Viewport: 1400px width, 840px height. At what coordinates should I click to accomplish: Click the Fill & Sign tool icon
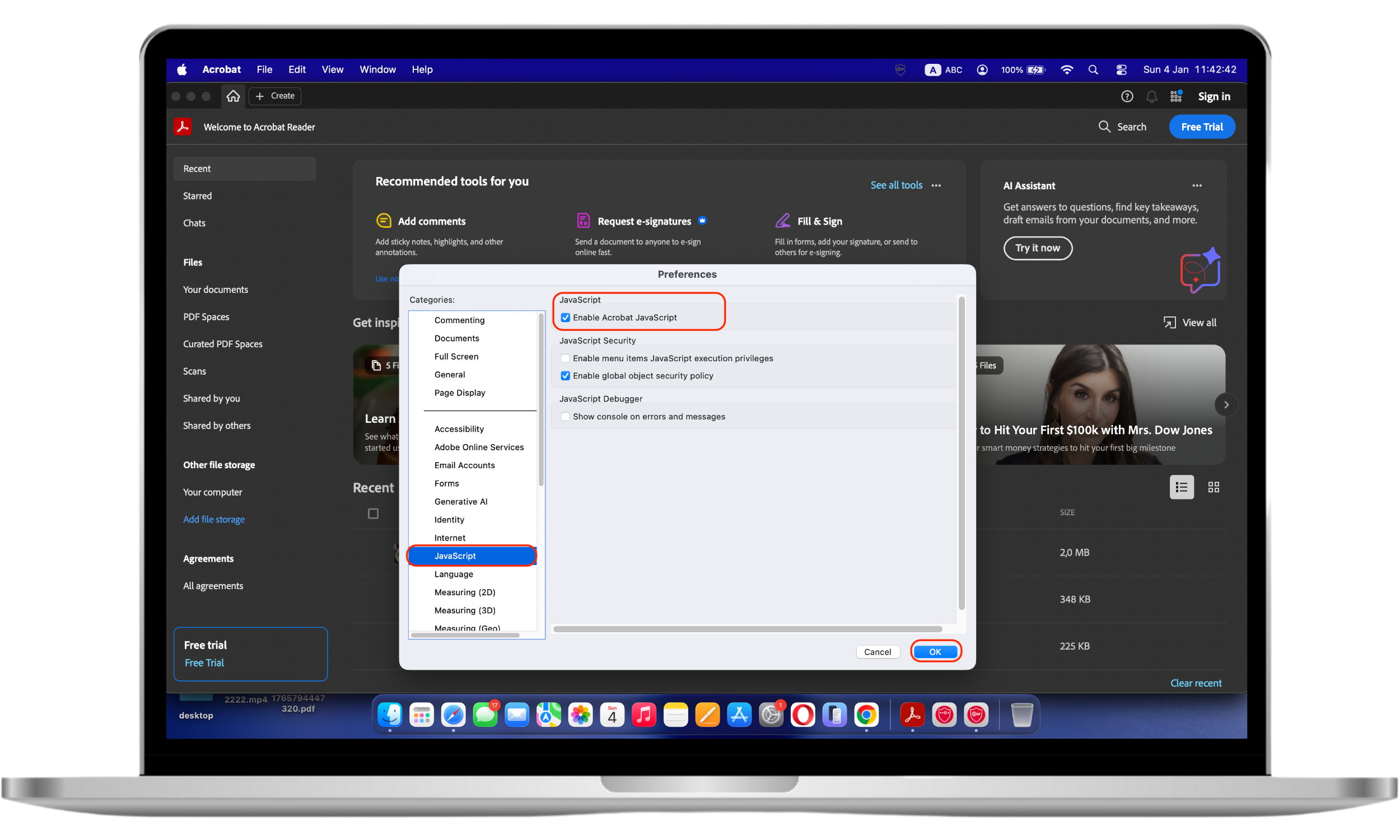tap(783, 221)
